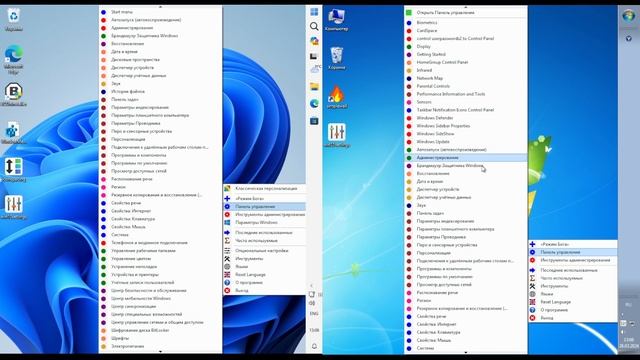Click the Windows 11 Start button in vertical taskbar
640x360 pixels.
click(314, 12)
